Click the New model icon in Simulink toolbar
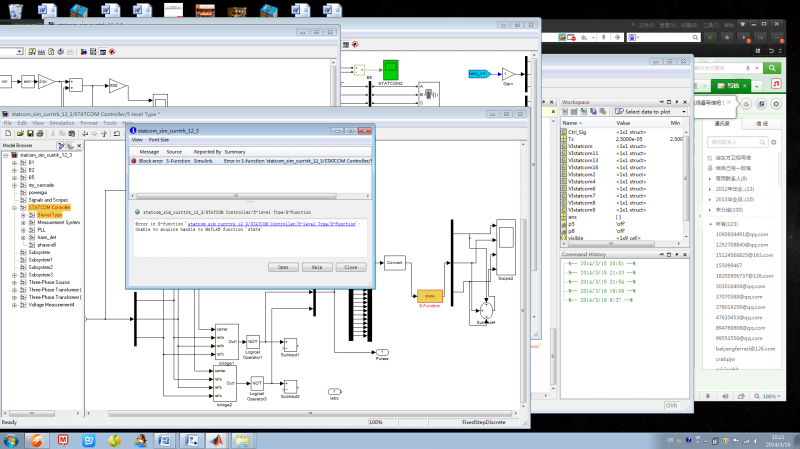Screen dimensions: 800x449 tap(8, 135)
